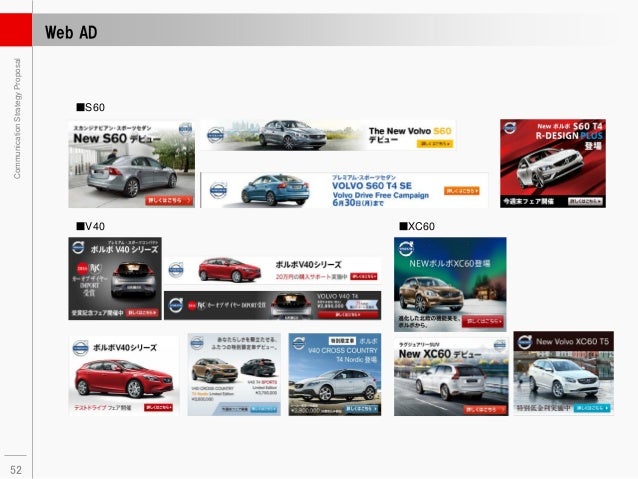638x479 pixels.
Task: Click Volvo logo in 20万円の購入サポート V40 banner
Action: click(176, 270)
